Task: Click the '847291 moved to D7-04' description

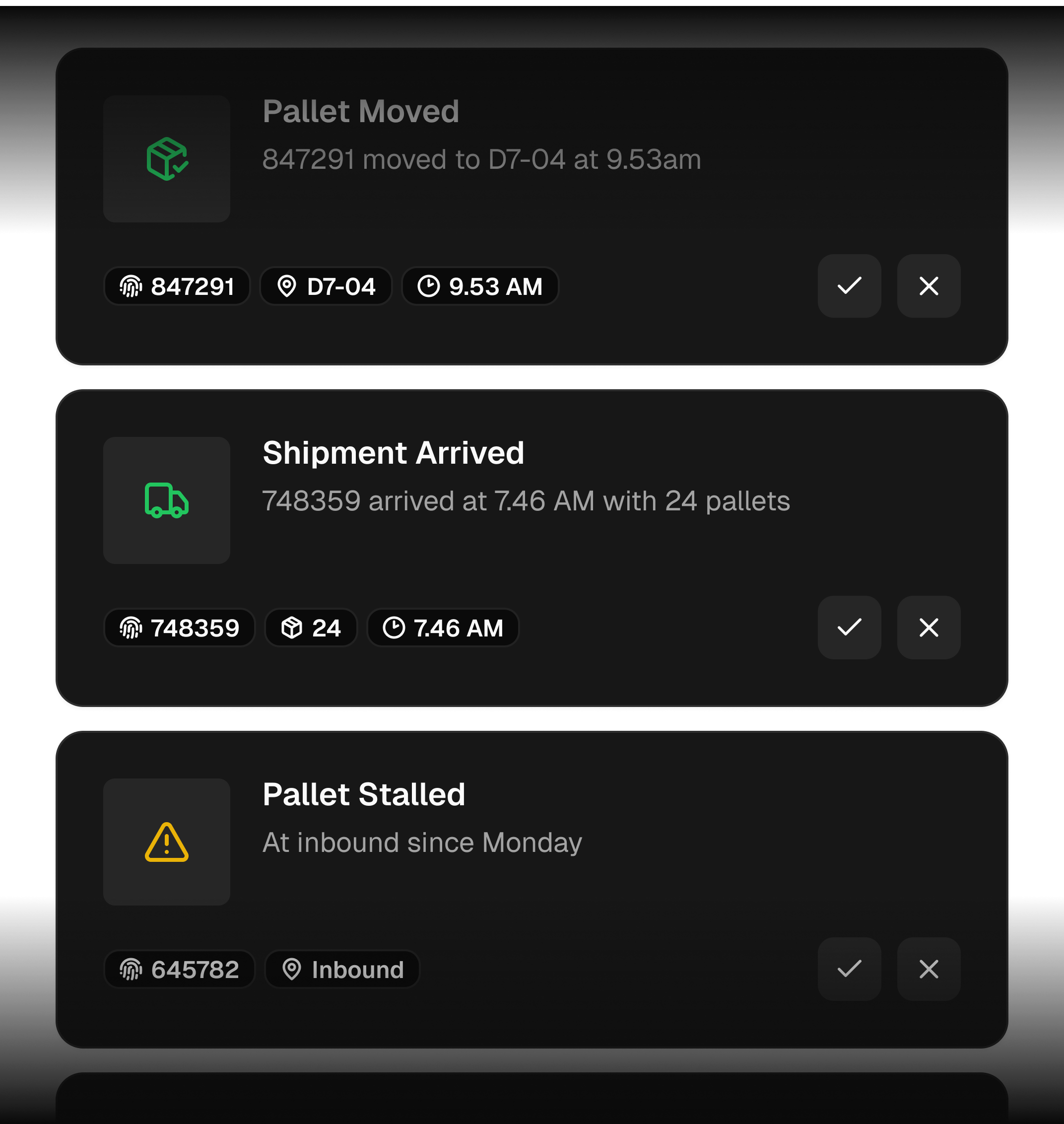Action: (x=481, y=159)
